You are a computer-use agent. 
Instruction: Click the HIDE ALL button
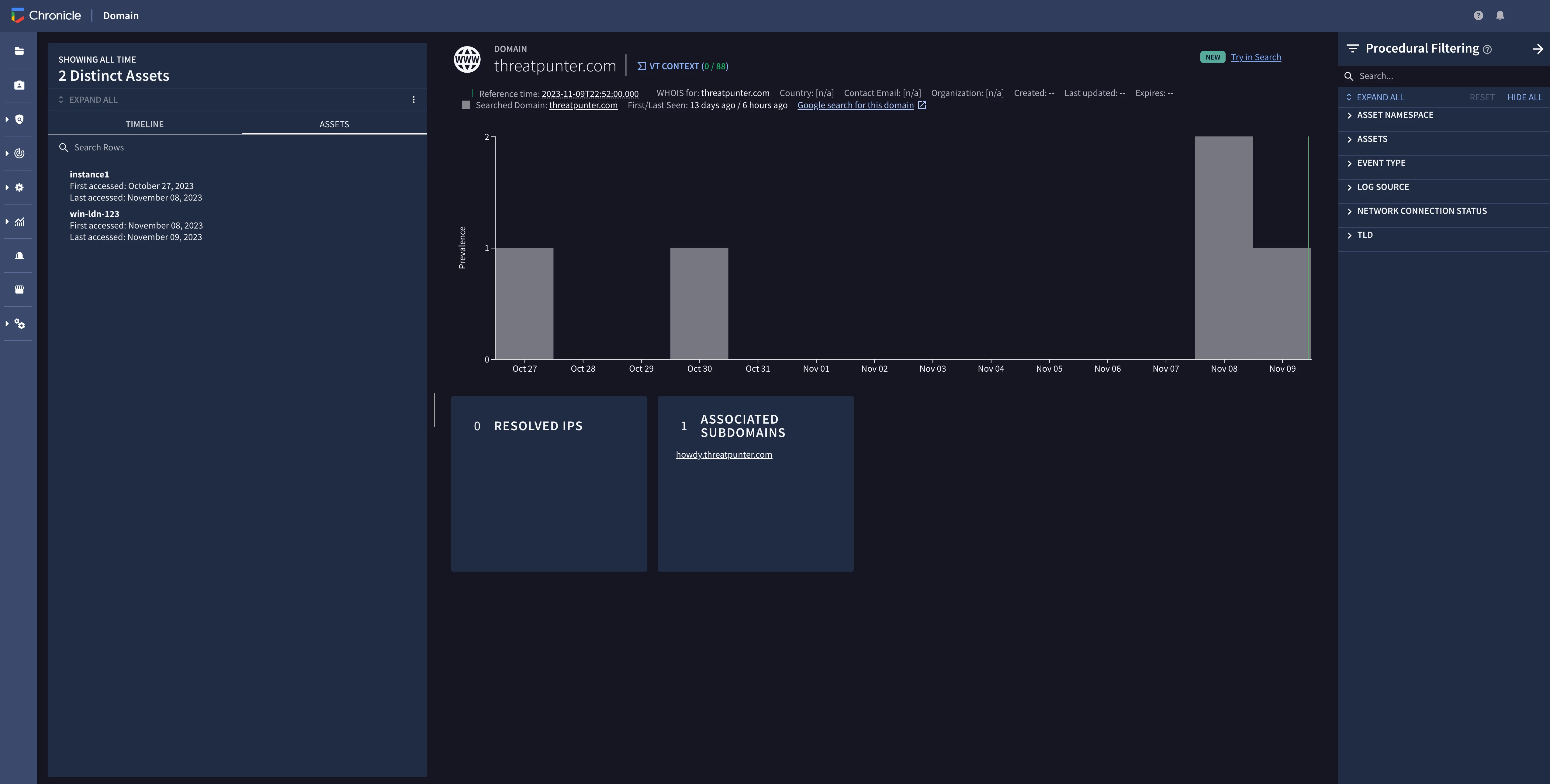pyautogui.click(x=1525, y=98)
